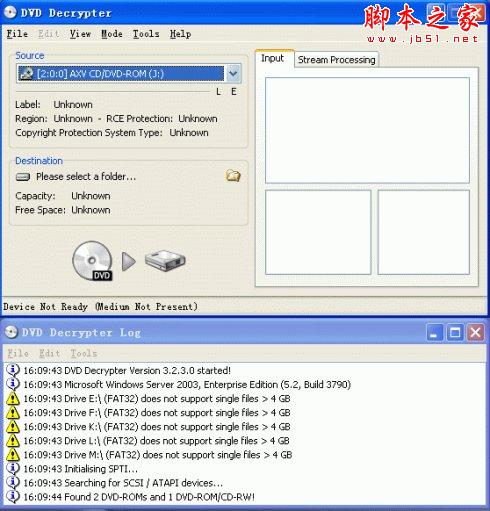The width and height of the screenshot is (490, 511).
Task: Click the play arrow between DVD and drive
Action: click(129, 261)
